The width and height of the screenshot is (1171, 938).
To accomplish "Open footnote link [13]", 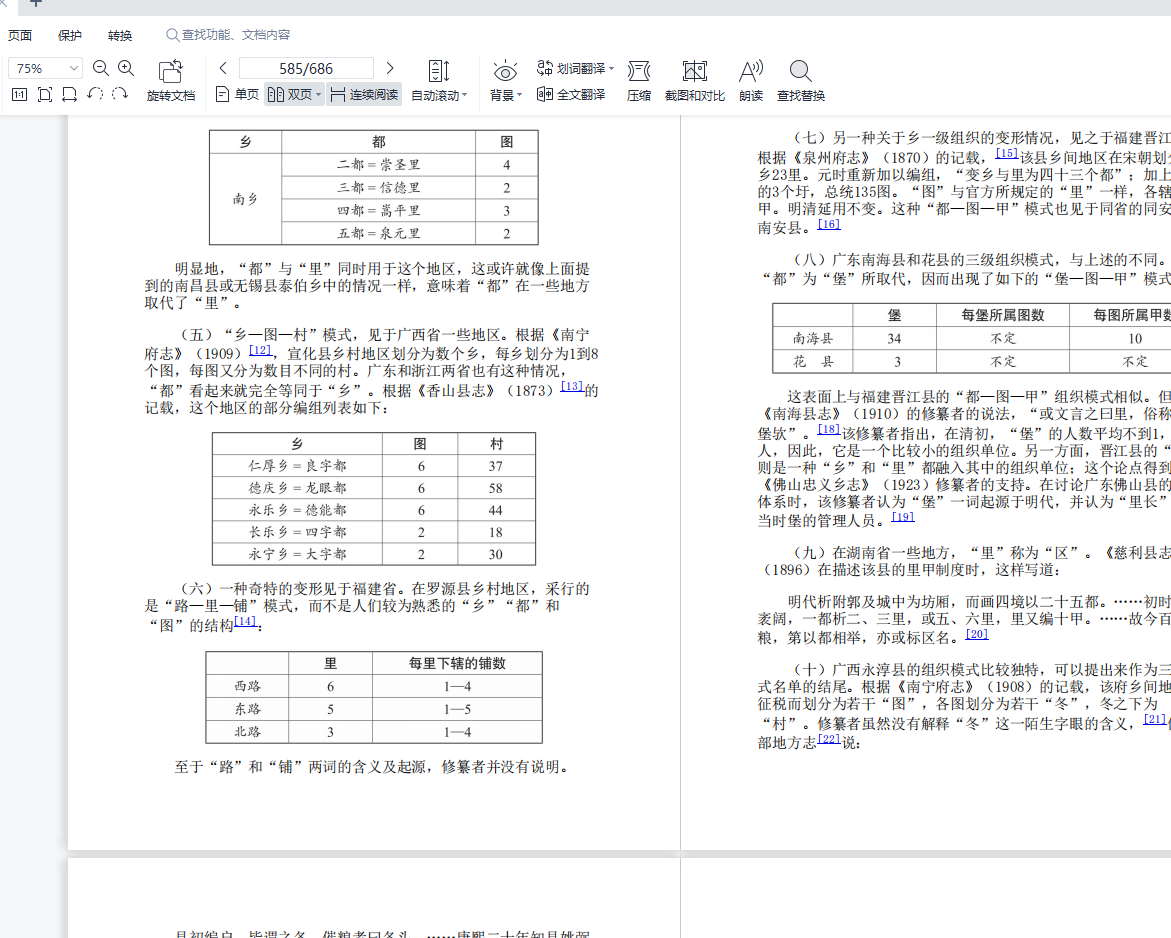I will pos(572,385).
